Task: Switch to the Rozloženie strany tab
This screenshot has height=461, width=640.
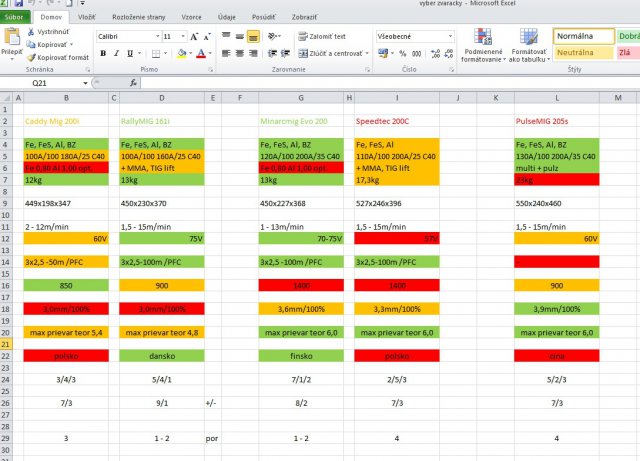Action: click(139, 17)
